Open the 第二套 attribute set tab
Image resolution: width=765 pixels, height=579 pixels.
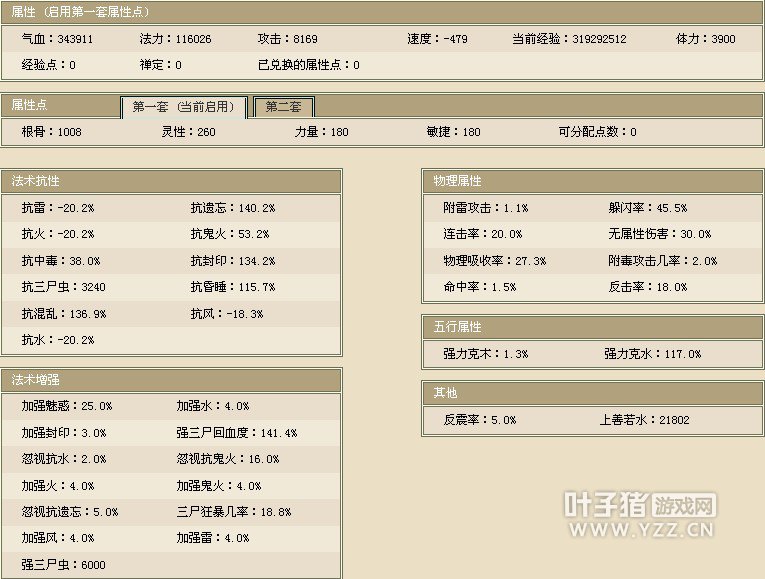pyautogui.click(x=284, y=107)
